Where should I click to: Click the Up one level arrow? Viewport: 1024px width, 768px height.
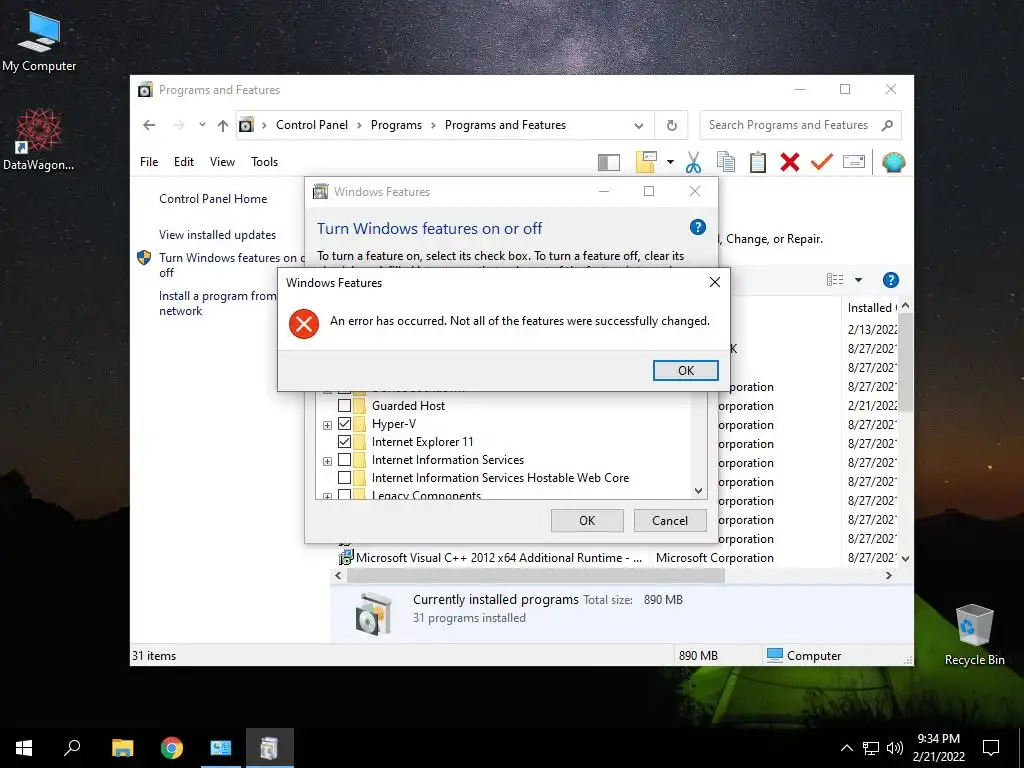pyautogui.click(x=223, y=125)
